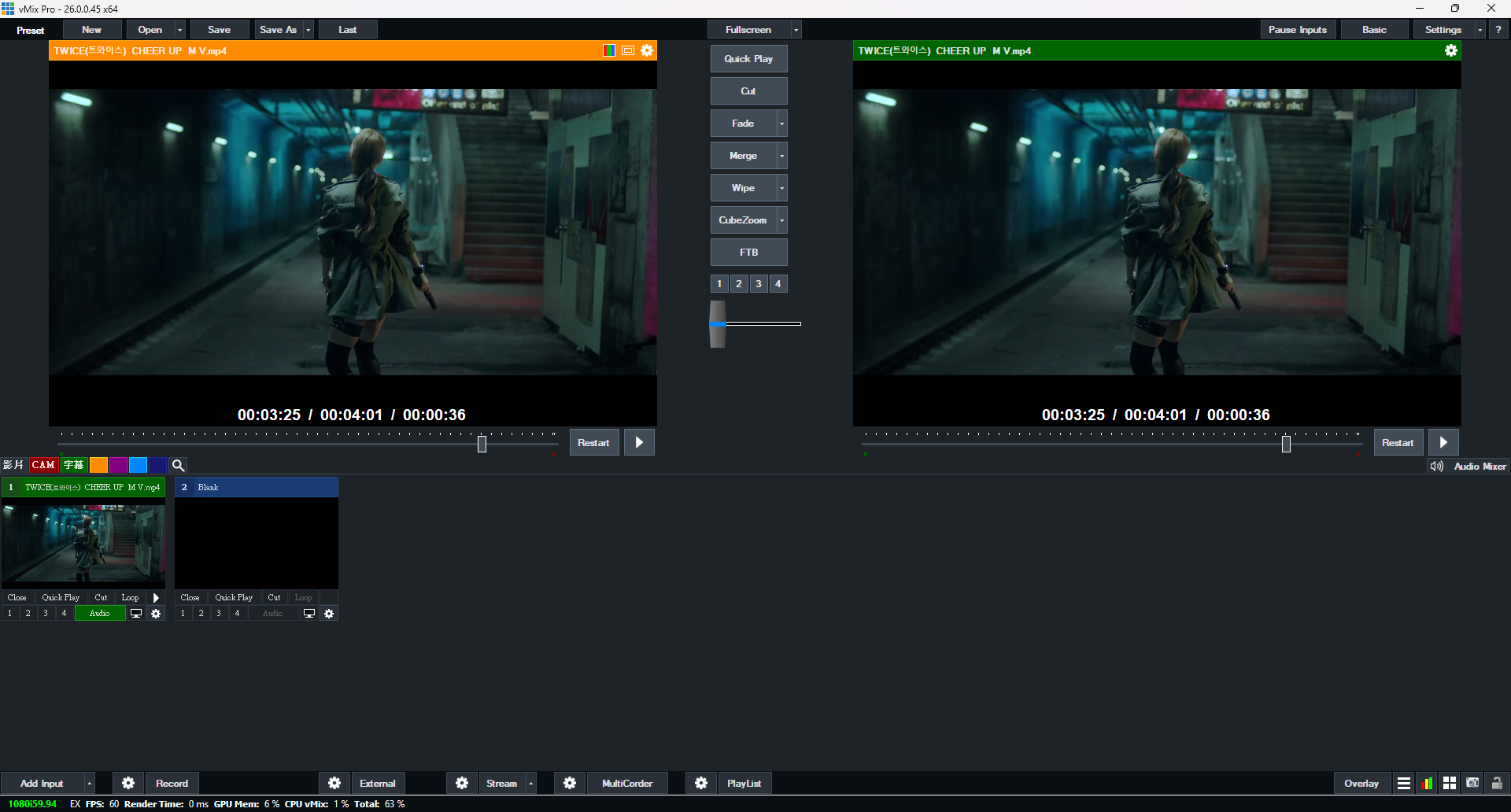1511x812 pixels.
Task: Toggle the lock icon
Action: (1497, 783)
